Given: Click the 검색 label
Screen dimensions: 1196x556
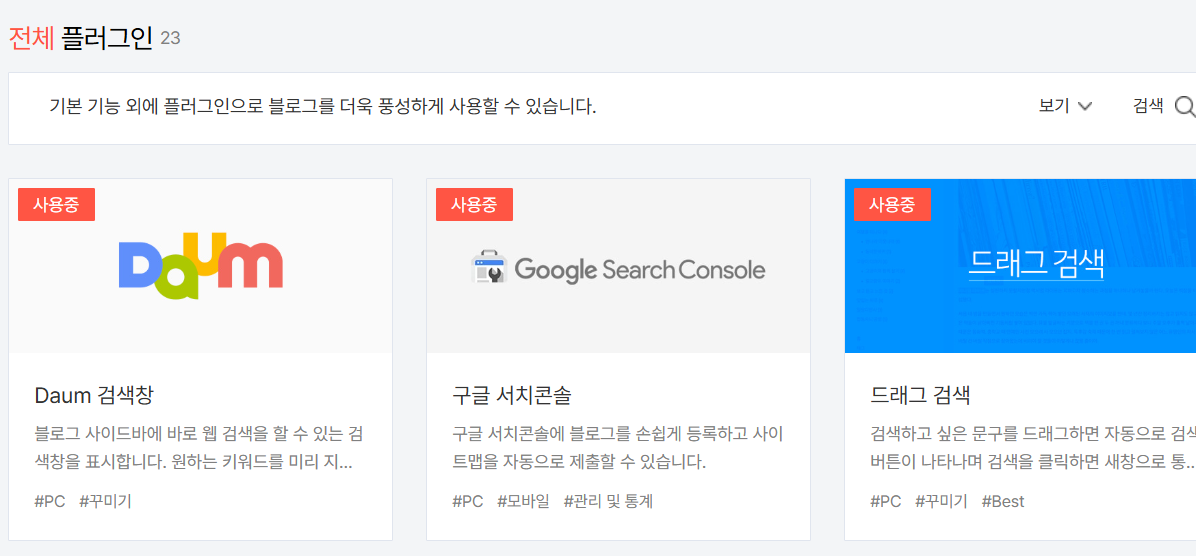Looking at the screenshot, I should [x=1148, y=107].
